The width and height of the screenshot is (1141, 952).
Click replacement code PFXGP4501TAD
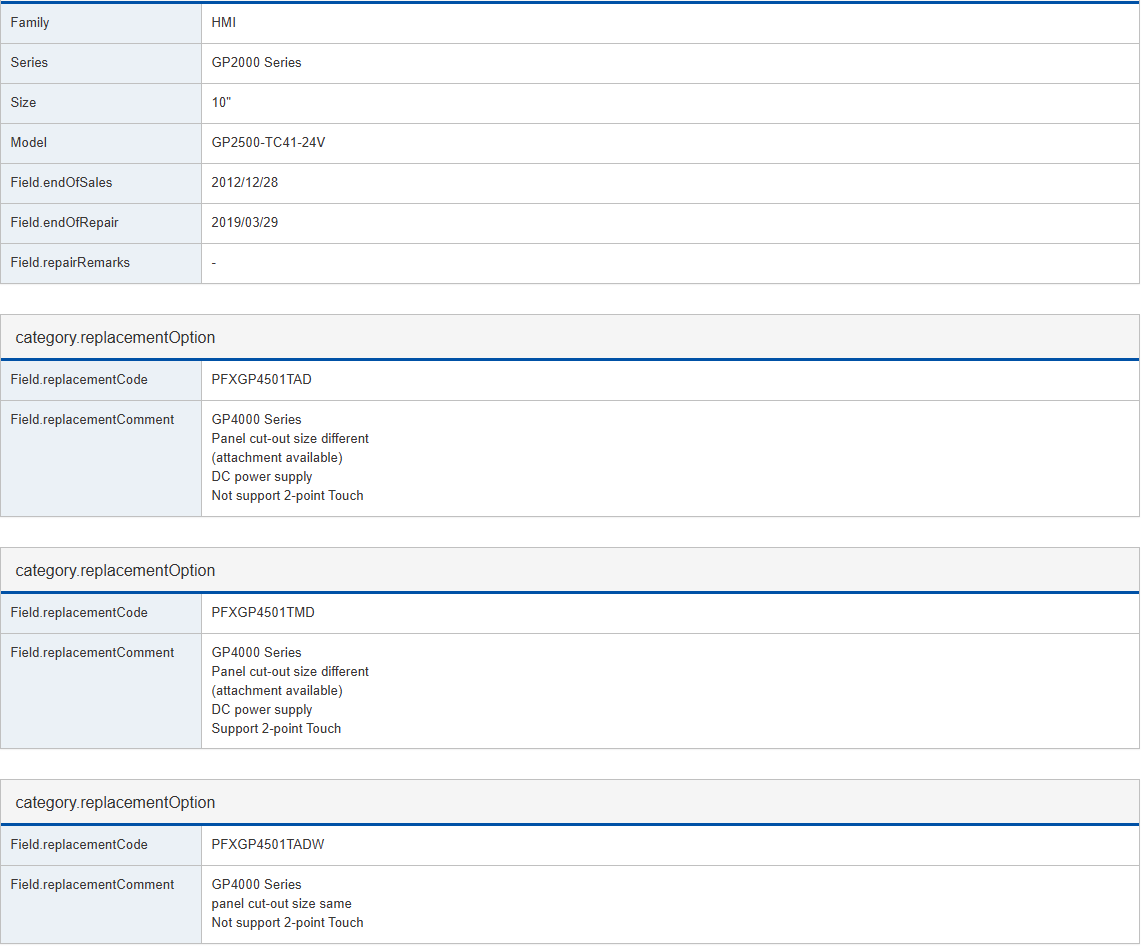[261, 380]
